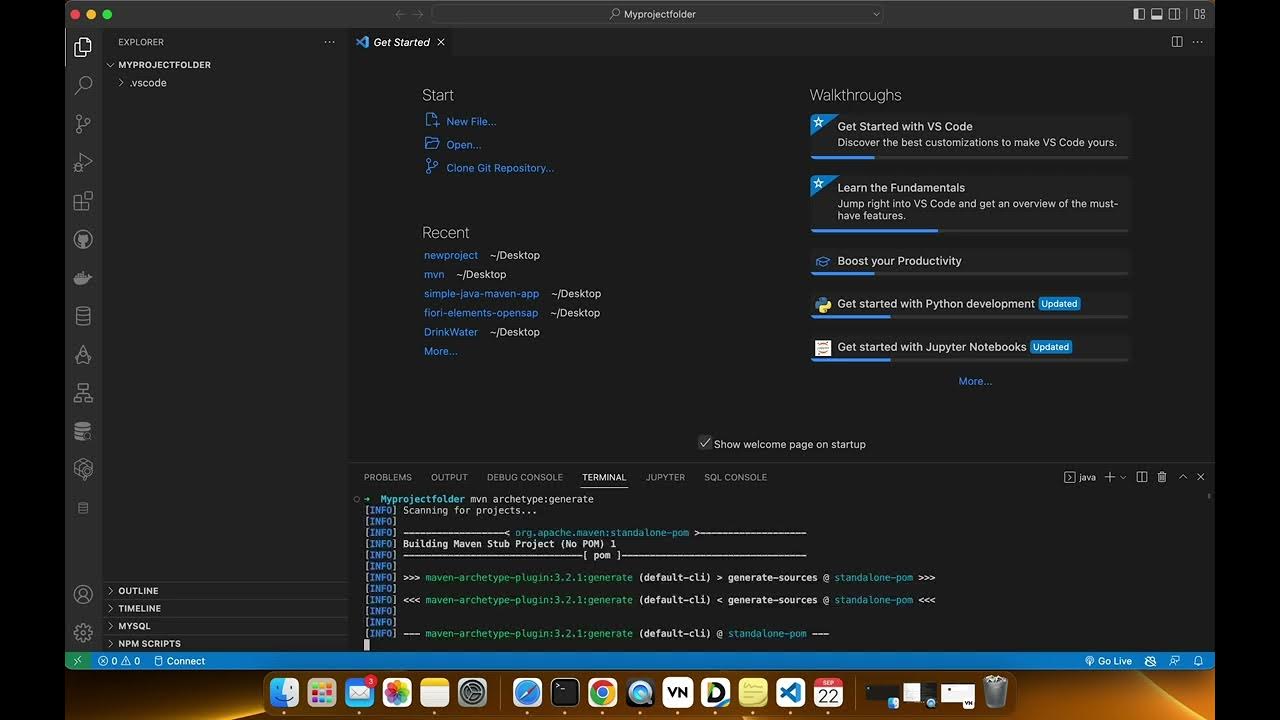The height and width of the screenshot is (720, 1280).
Task: Maximize panel with the up chevron
Action: 1183,477
